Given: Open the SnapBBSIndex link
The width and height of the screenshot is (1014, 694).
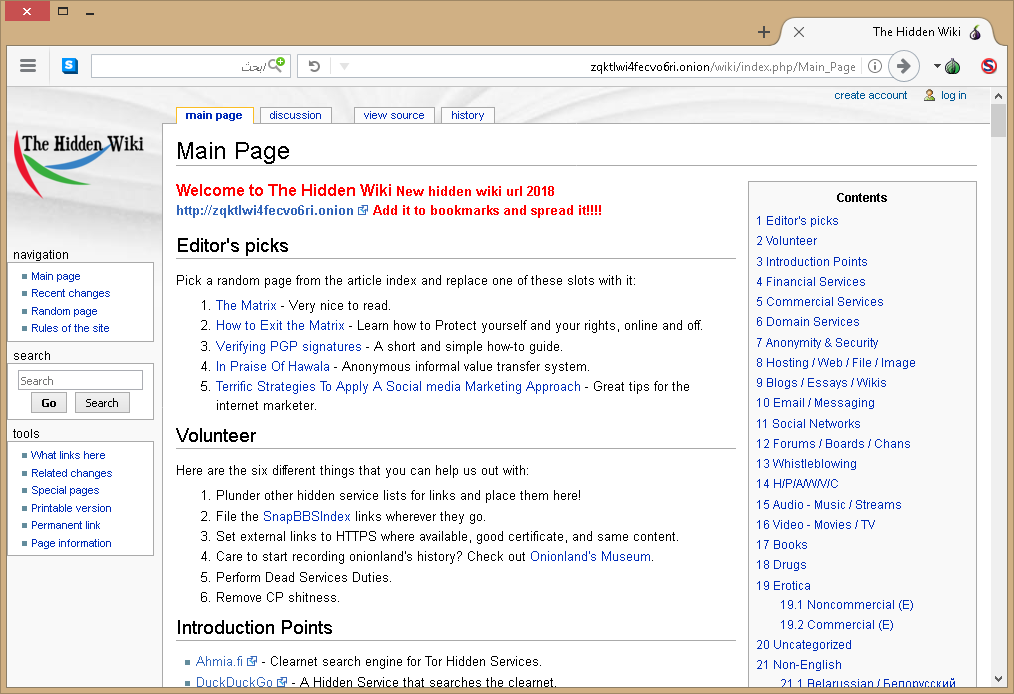Looking at the screenshot, I should [307, 516].
